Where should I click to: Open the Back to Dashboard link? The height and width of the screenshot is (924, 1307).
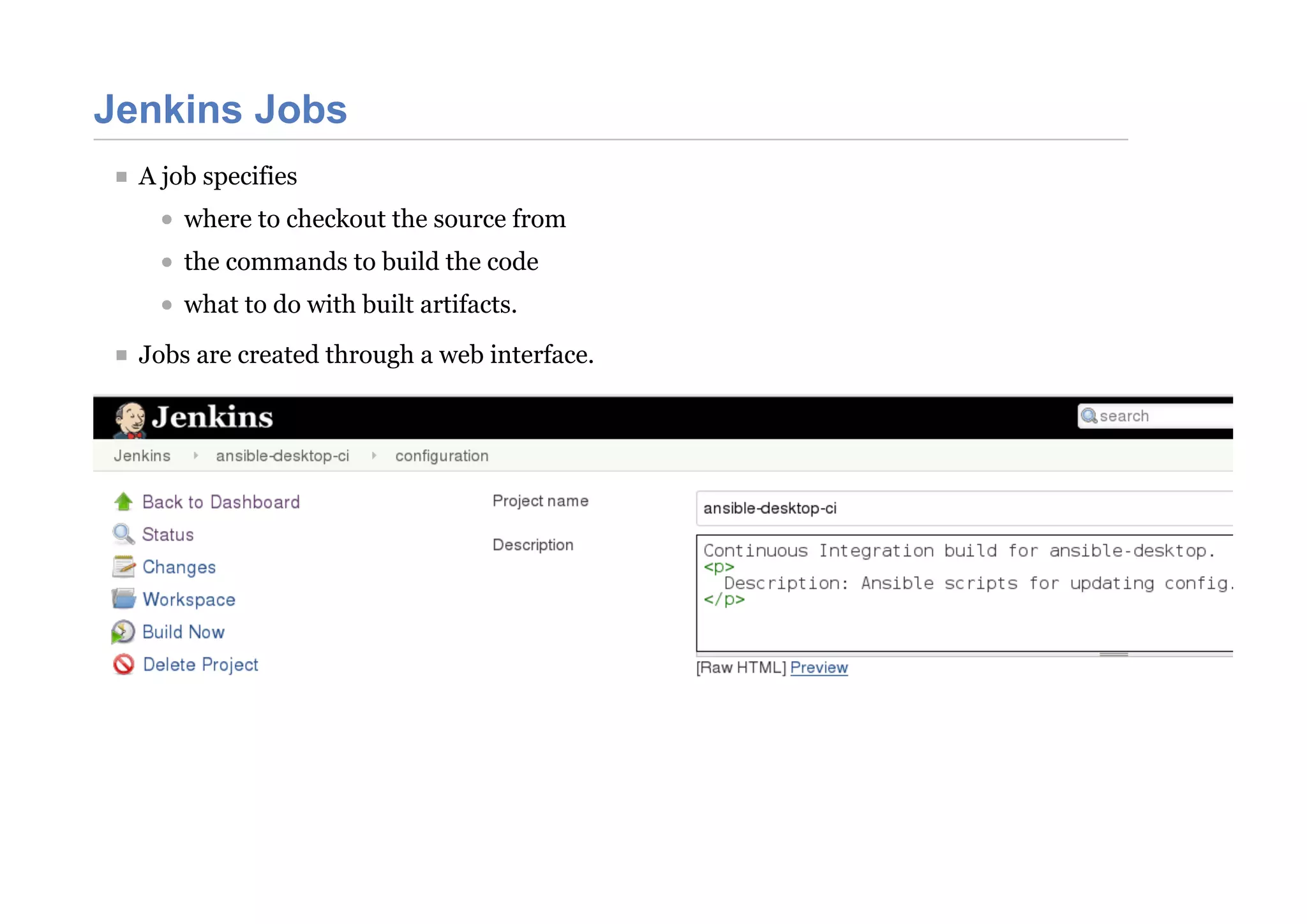pyautogui.click(x=221, y=502)
